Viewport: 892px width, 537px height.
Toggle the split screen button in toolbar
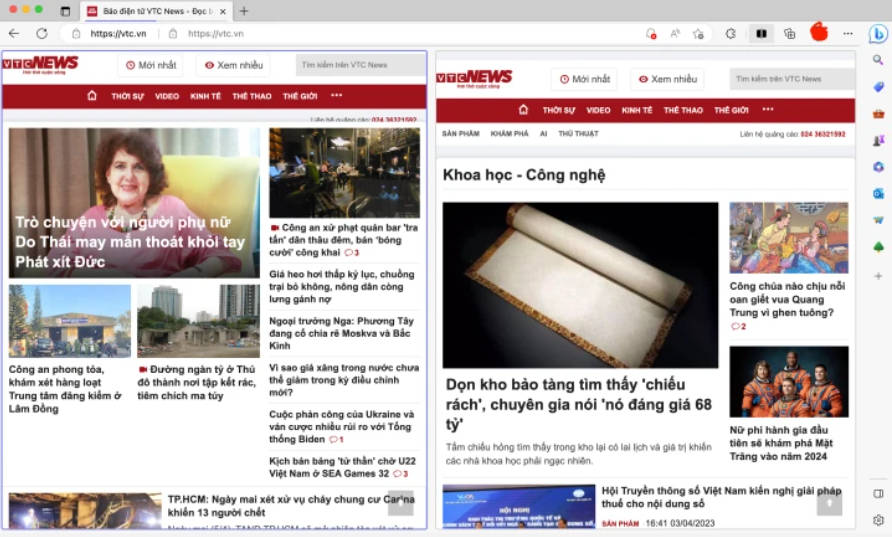(761, 33)
